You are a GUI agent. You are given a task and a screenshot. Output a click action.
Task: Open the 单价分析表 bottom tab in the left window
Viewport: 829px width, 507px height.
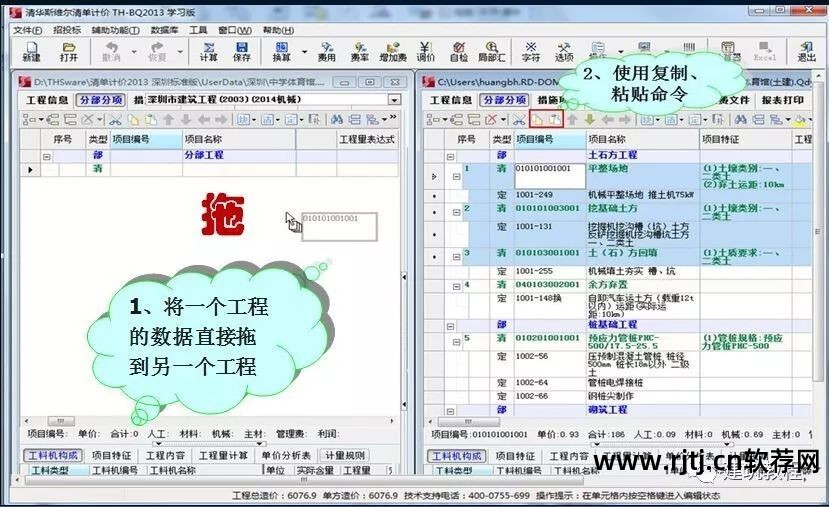tap(285, 456)
